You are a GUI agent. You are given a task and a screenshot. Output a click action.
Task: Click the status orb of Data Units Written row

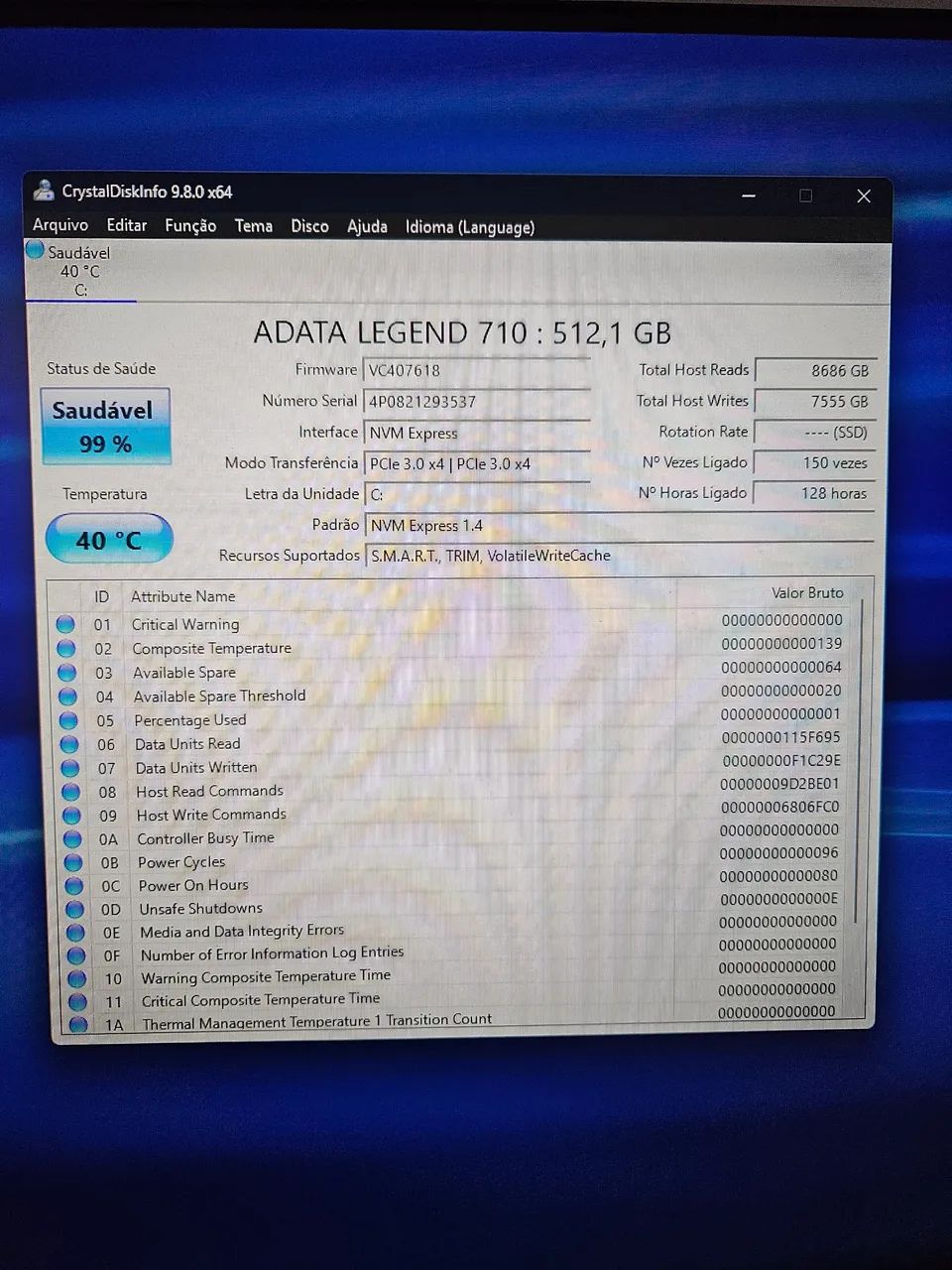click(70, 768)
